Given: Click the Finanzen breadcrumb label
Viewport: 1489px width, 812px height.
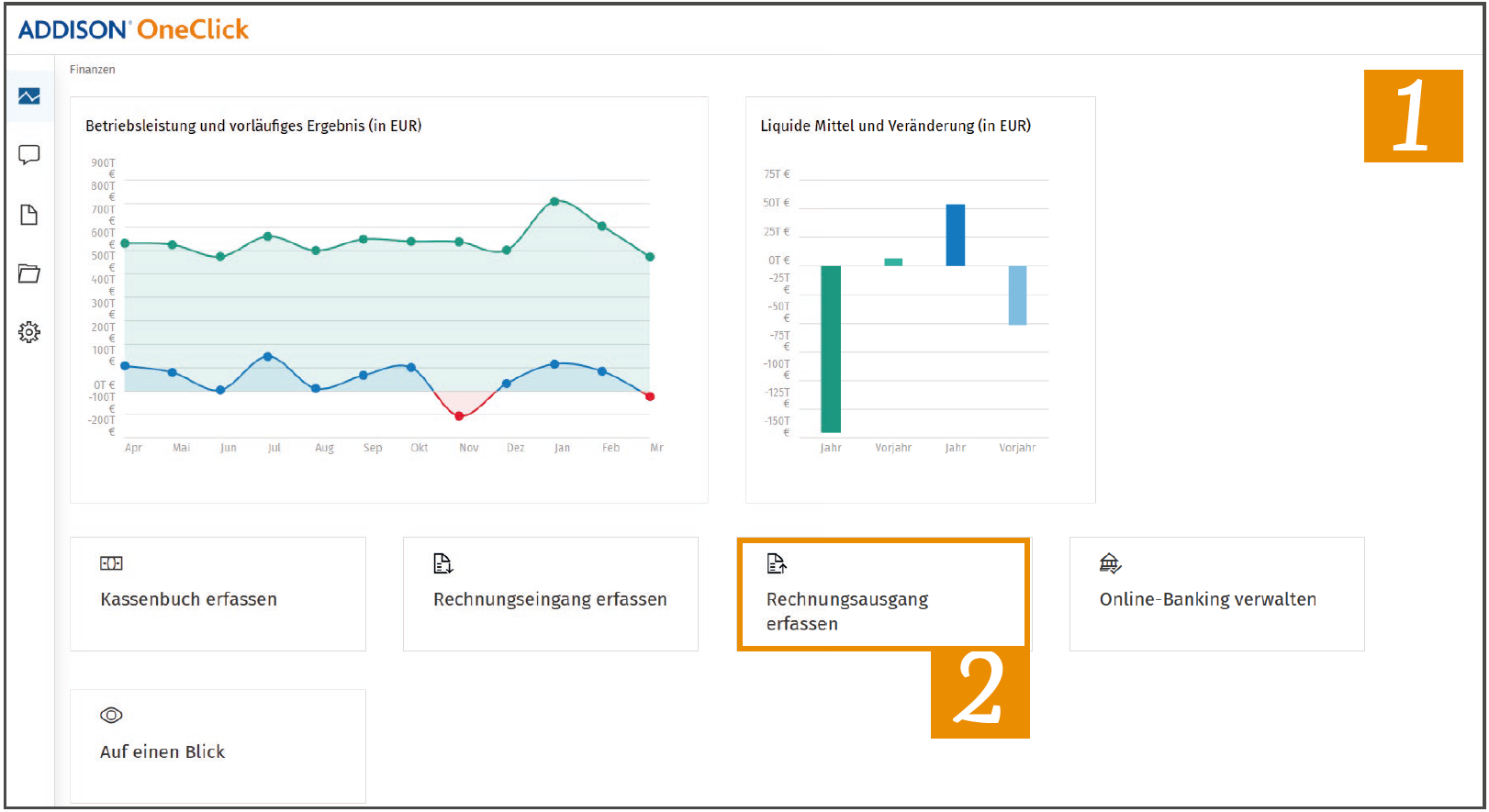Looking at the screenshot, I should [x=93, y=70].
